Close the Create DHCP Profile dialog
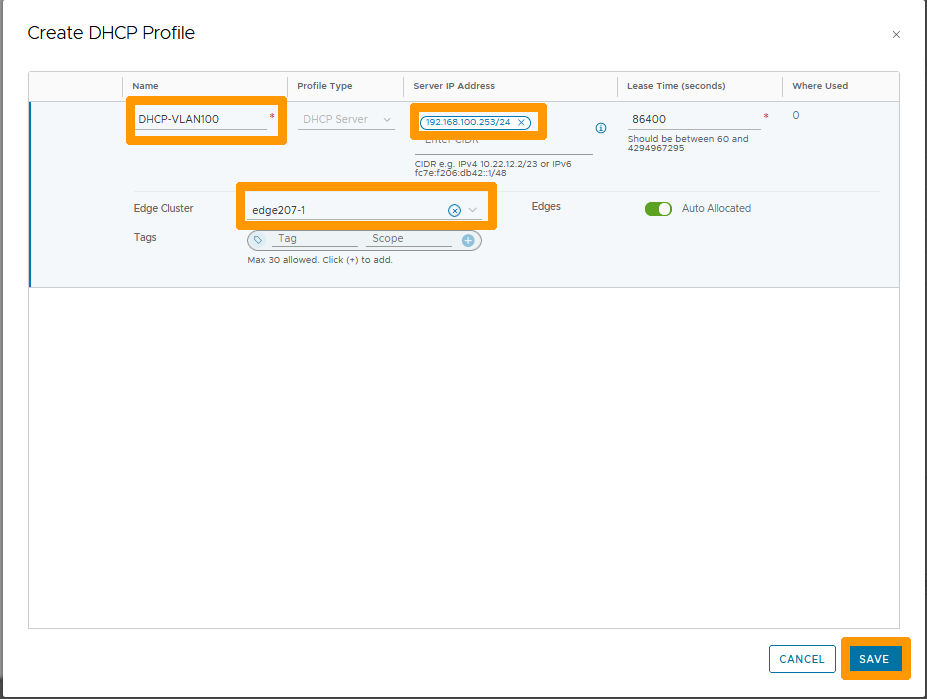927x699 pixels. tap(896, 33)
